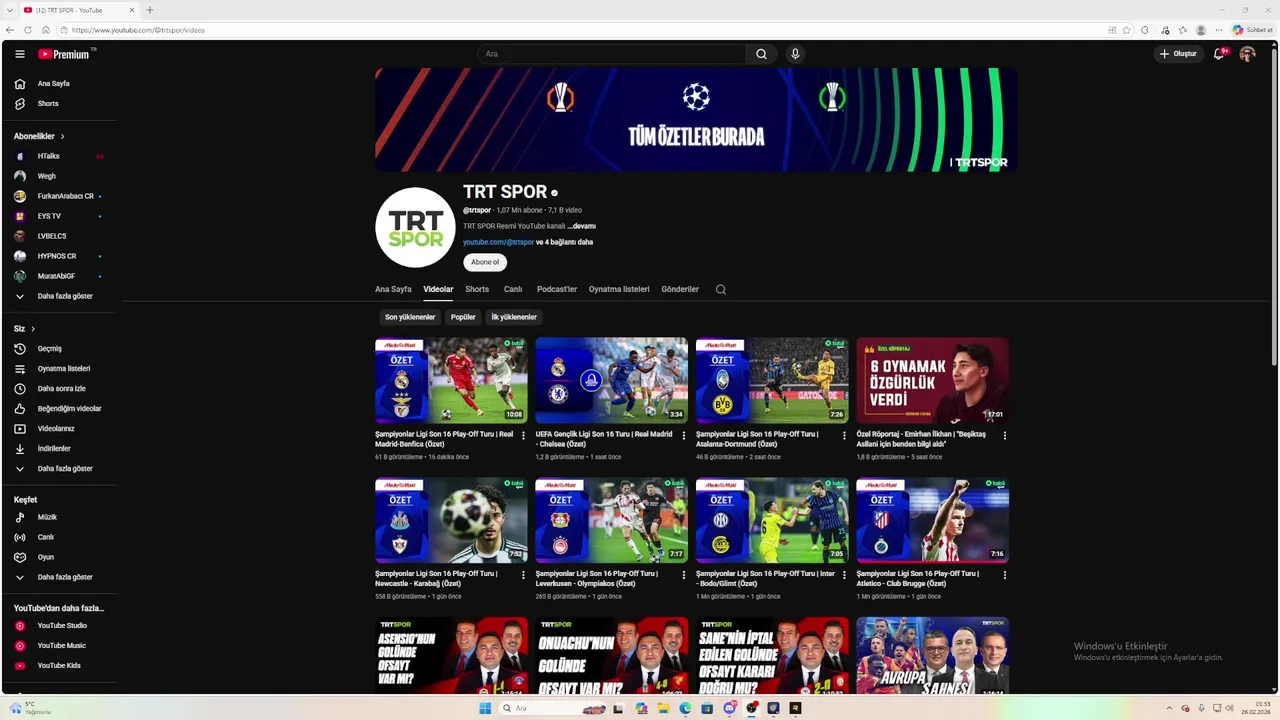
Task: Launch YouTube Kids from the sidebar
Action: tap(60, 666)
